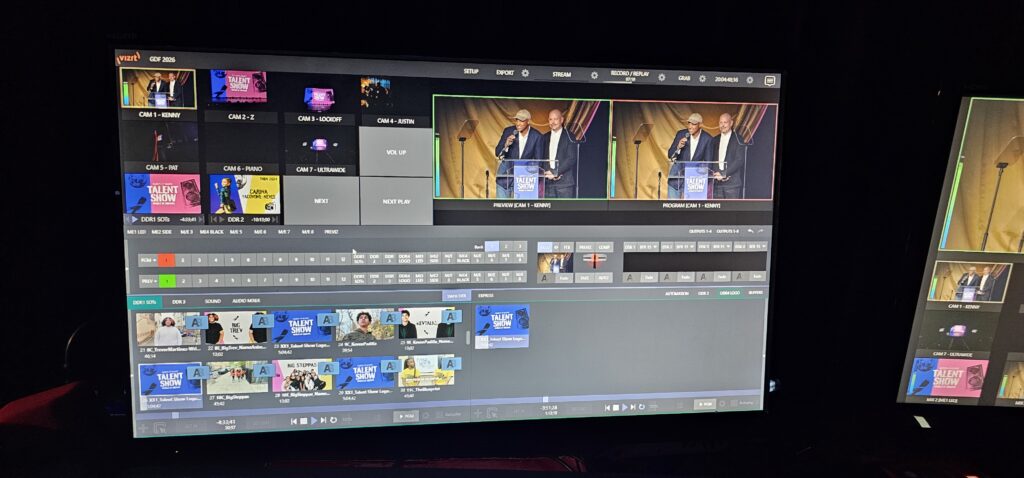Open Stream configuration gear
This screenshot has height=478, width=1024.
pyautogui.click(x=594, y=75)
